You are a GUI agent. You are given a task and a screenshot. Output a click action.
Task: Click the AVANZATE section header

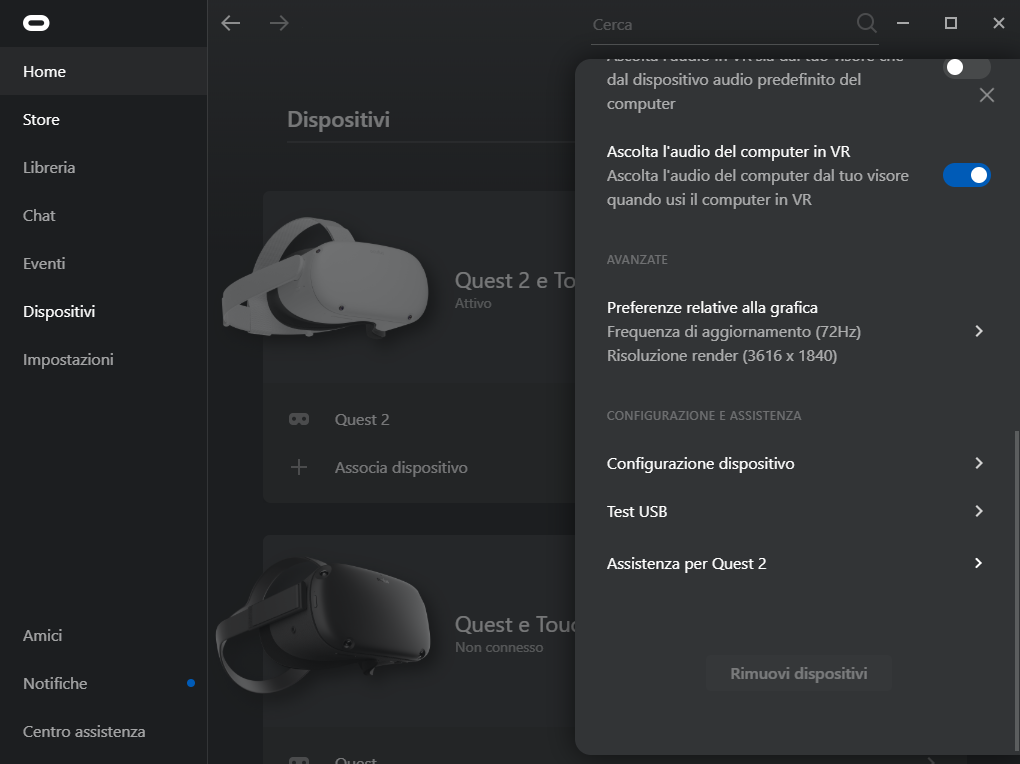pos(638,260)
